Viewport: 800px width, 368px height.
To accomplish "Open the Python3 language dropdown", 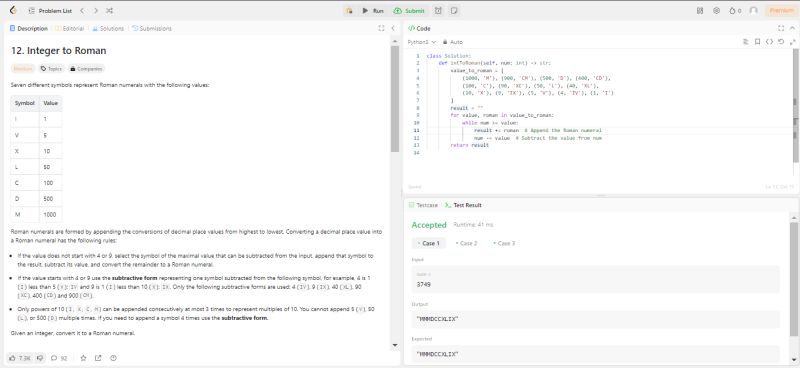I will point(422,42).
